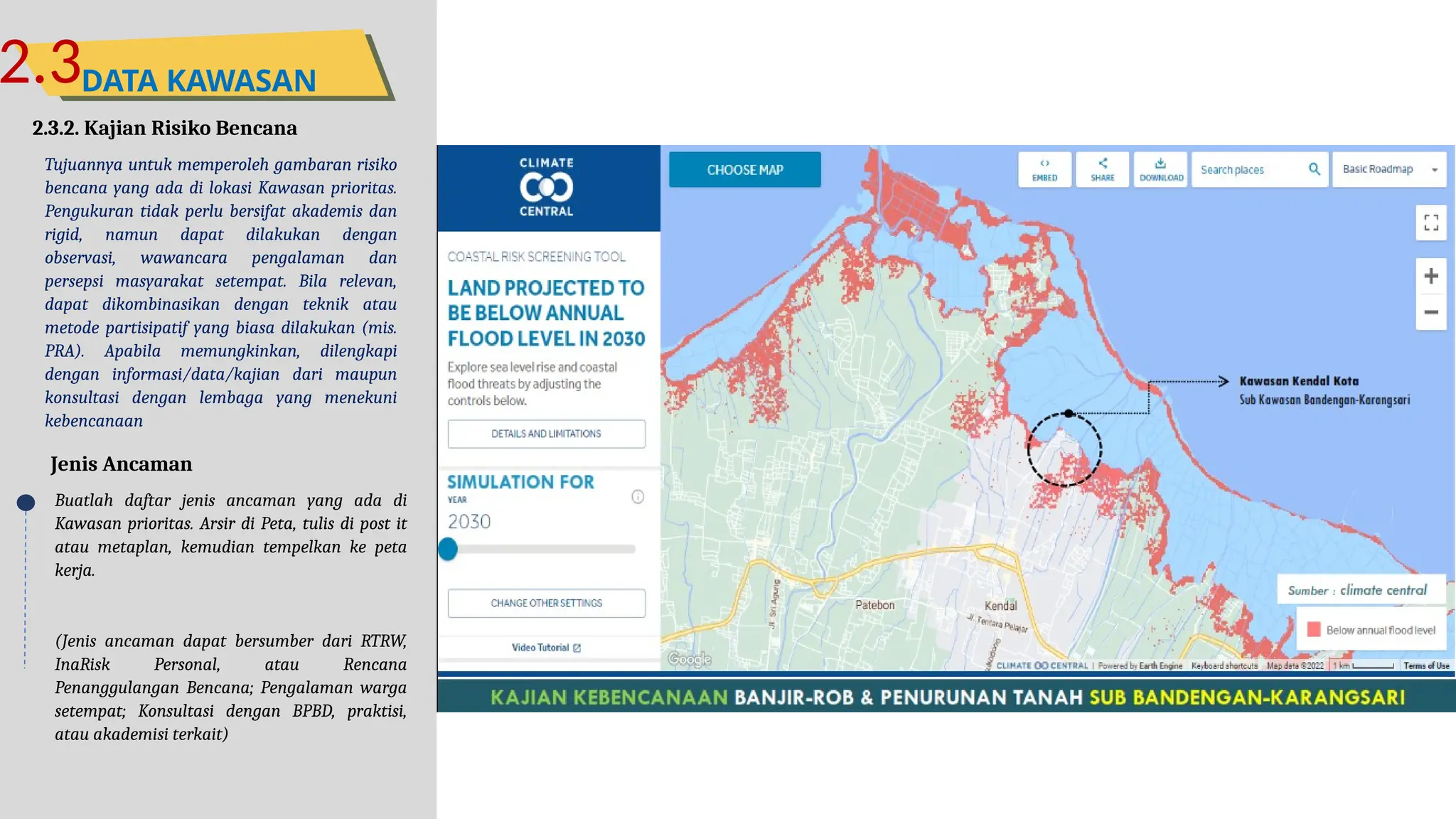Open the Video Tutorial link
This screenshot has height=819, width=1456.
point(546,648)
